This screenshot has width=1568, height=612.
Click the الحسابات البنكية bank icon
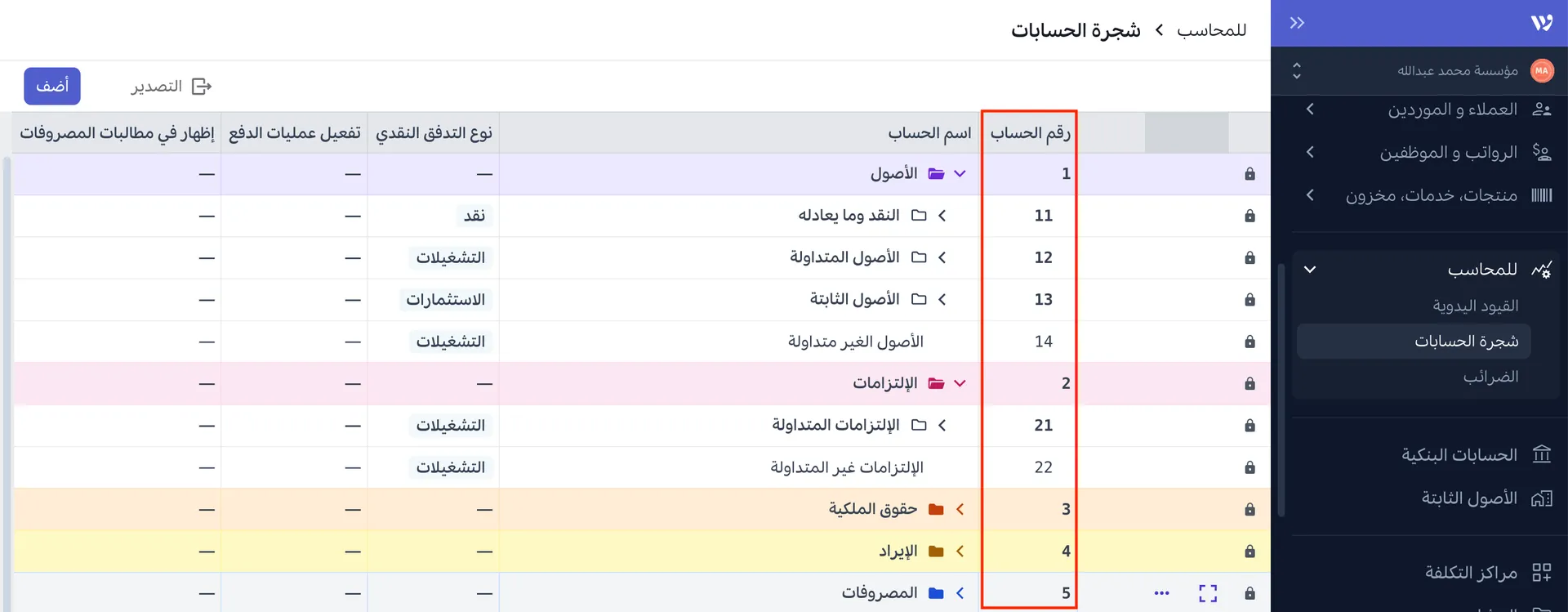click(1541, 454)
